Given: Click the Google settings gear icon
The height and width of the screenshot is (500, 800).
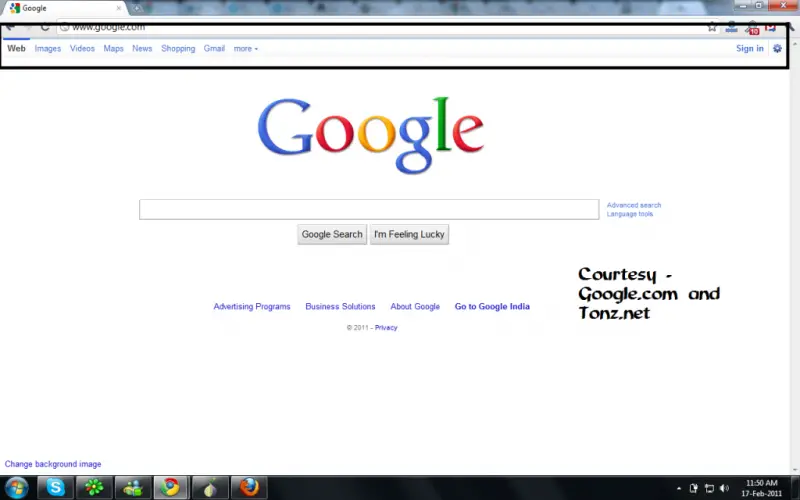Looking at the screenshot, I should tap(777, 48).
